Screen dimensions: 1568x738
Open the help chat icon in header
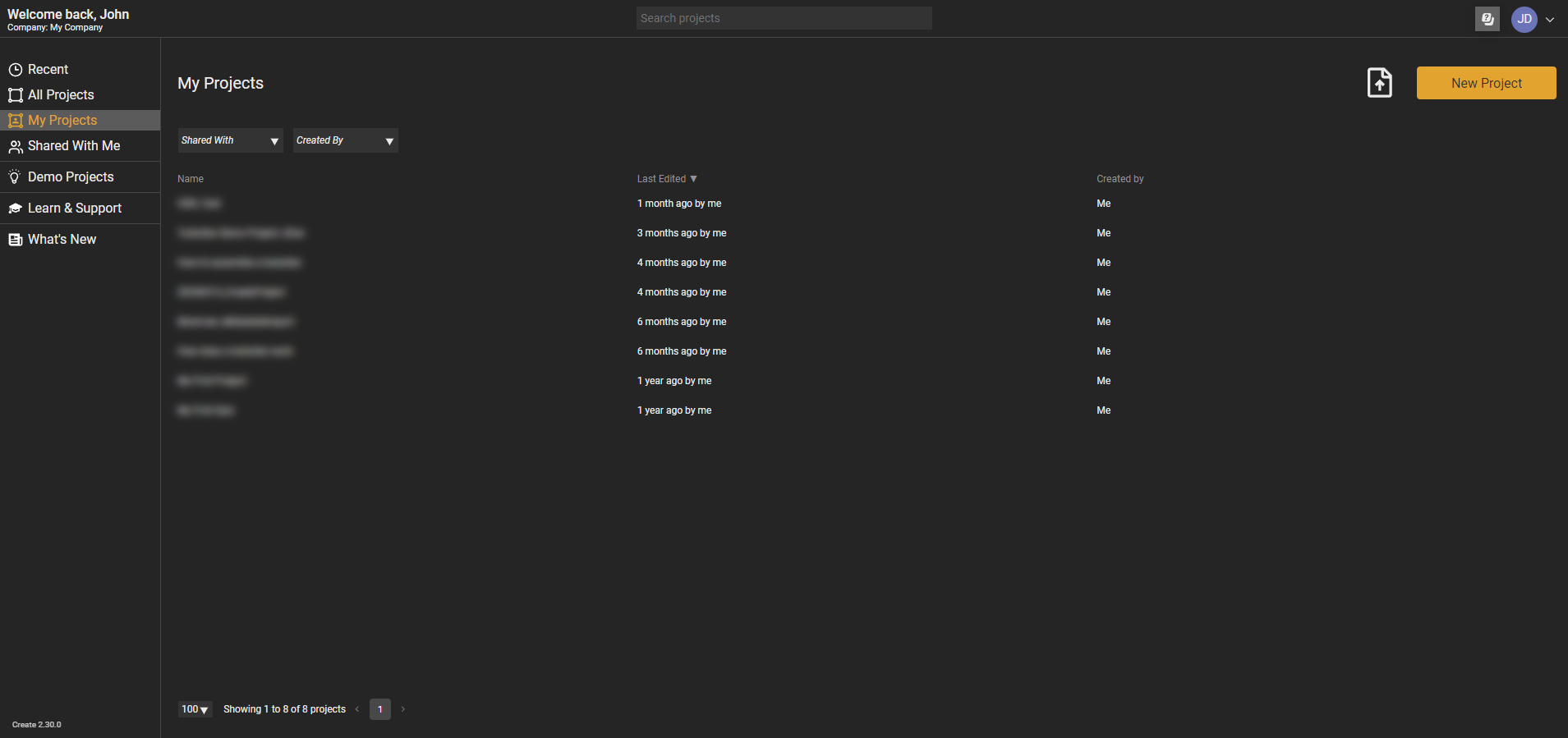click(1487, 19)
